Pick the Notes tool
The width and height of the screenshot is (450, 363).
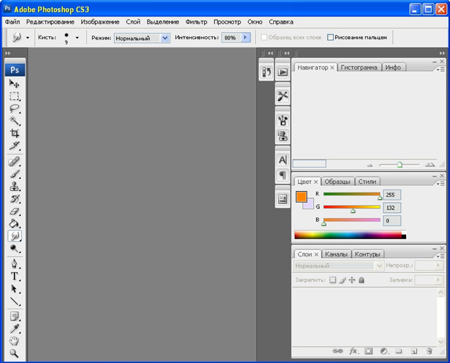pos(14,316)
